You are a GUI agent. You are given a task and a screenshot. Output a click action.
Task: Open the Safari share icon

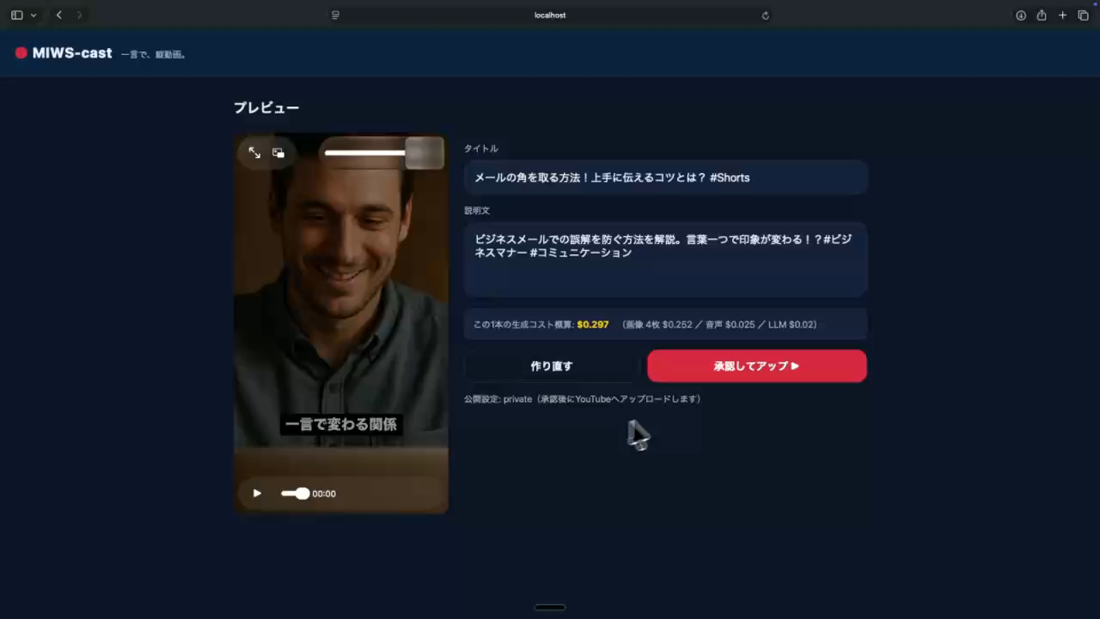(x=1042, y=15)
